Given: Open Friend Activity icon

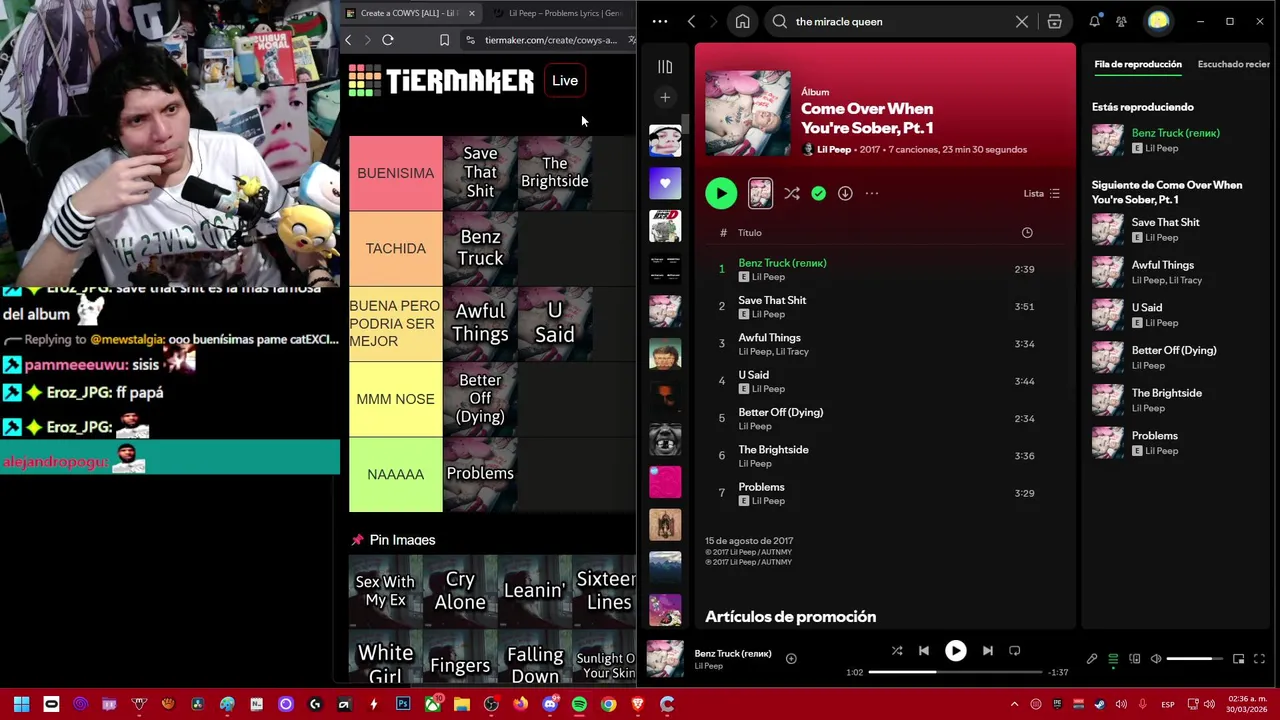Looking at the screenshot, I should (1121, 21).
